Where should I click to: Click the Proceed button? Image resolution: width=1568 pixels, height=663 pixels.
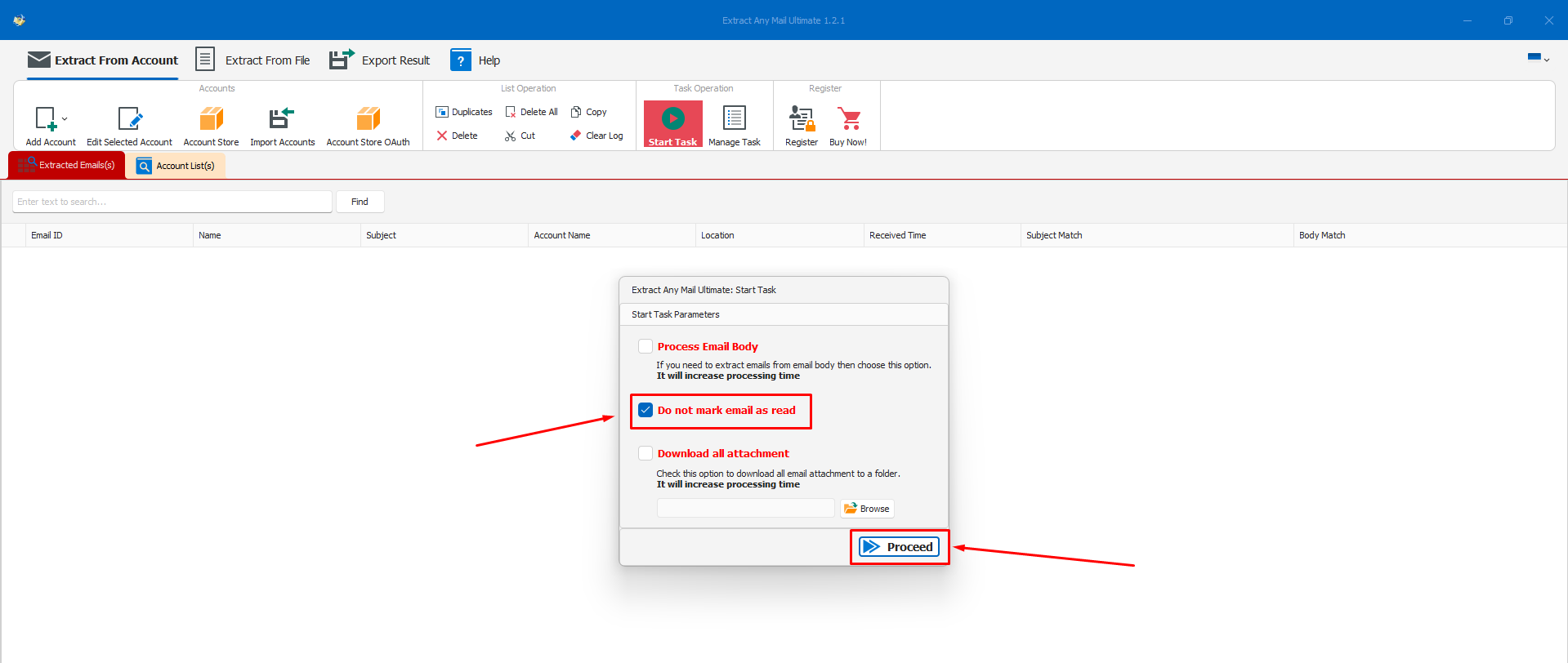pyautogui.click(x=899, y=547)
